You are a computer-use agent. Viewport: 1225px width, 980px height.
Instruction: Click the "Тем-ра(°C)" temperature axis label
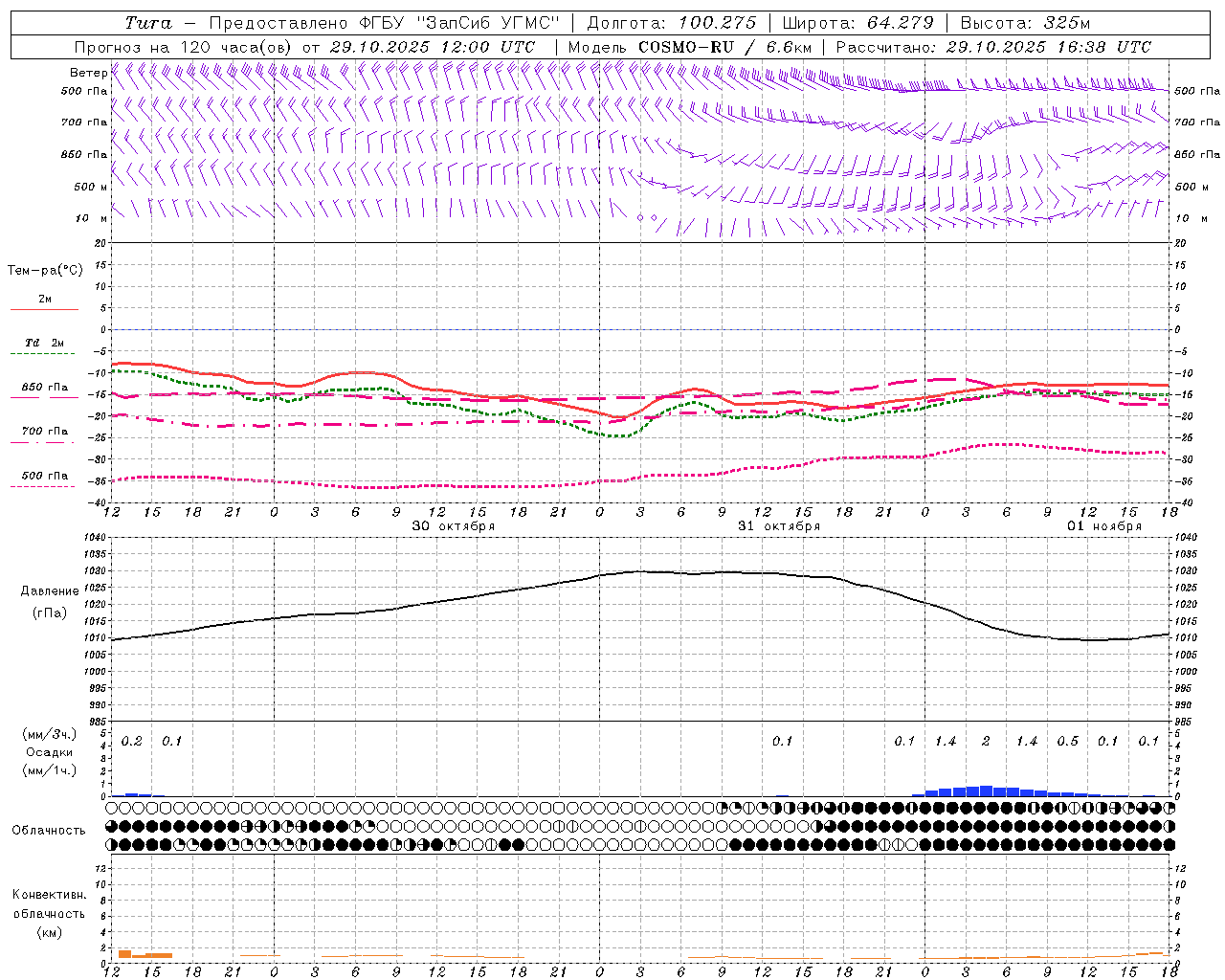point(45,271)
